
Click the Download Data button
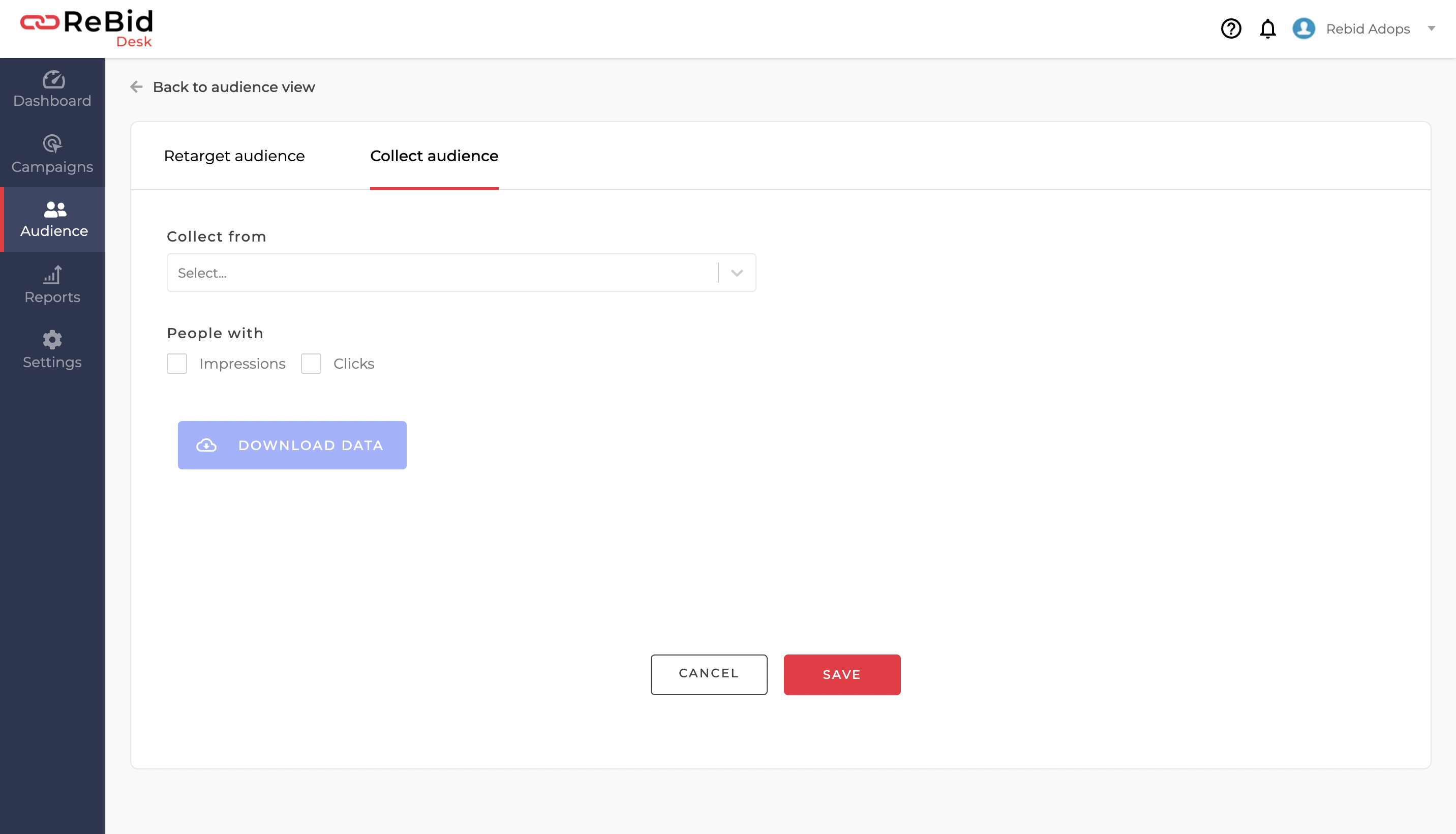(292, 445)
